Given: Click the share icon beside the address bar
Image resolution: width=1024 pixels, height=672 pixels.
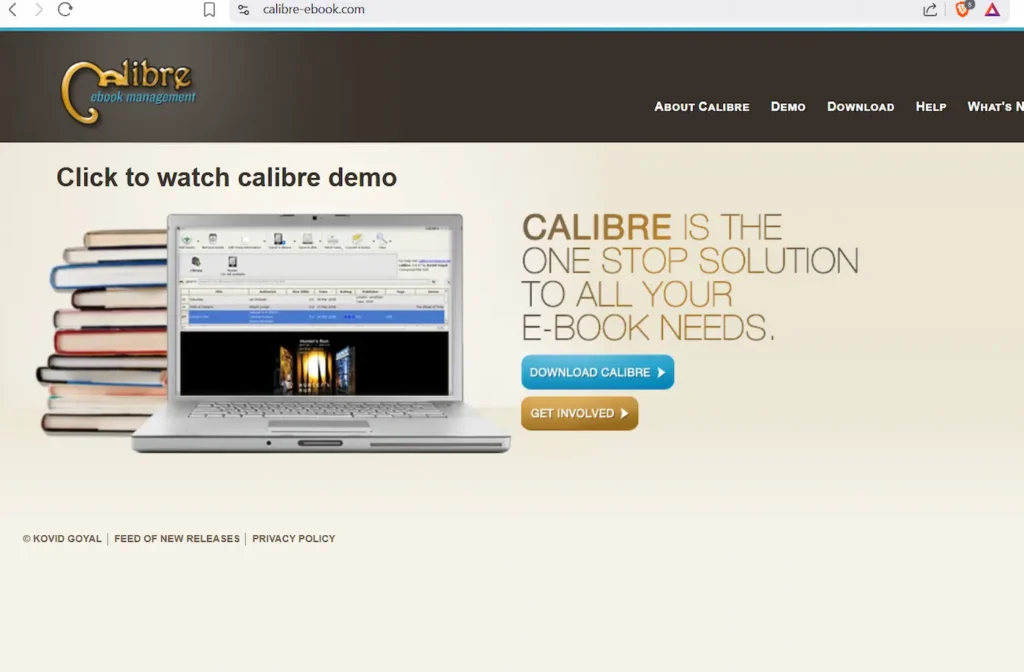Looking at the screenshot, I should (928, 10).
